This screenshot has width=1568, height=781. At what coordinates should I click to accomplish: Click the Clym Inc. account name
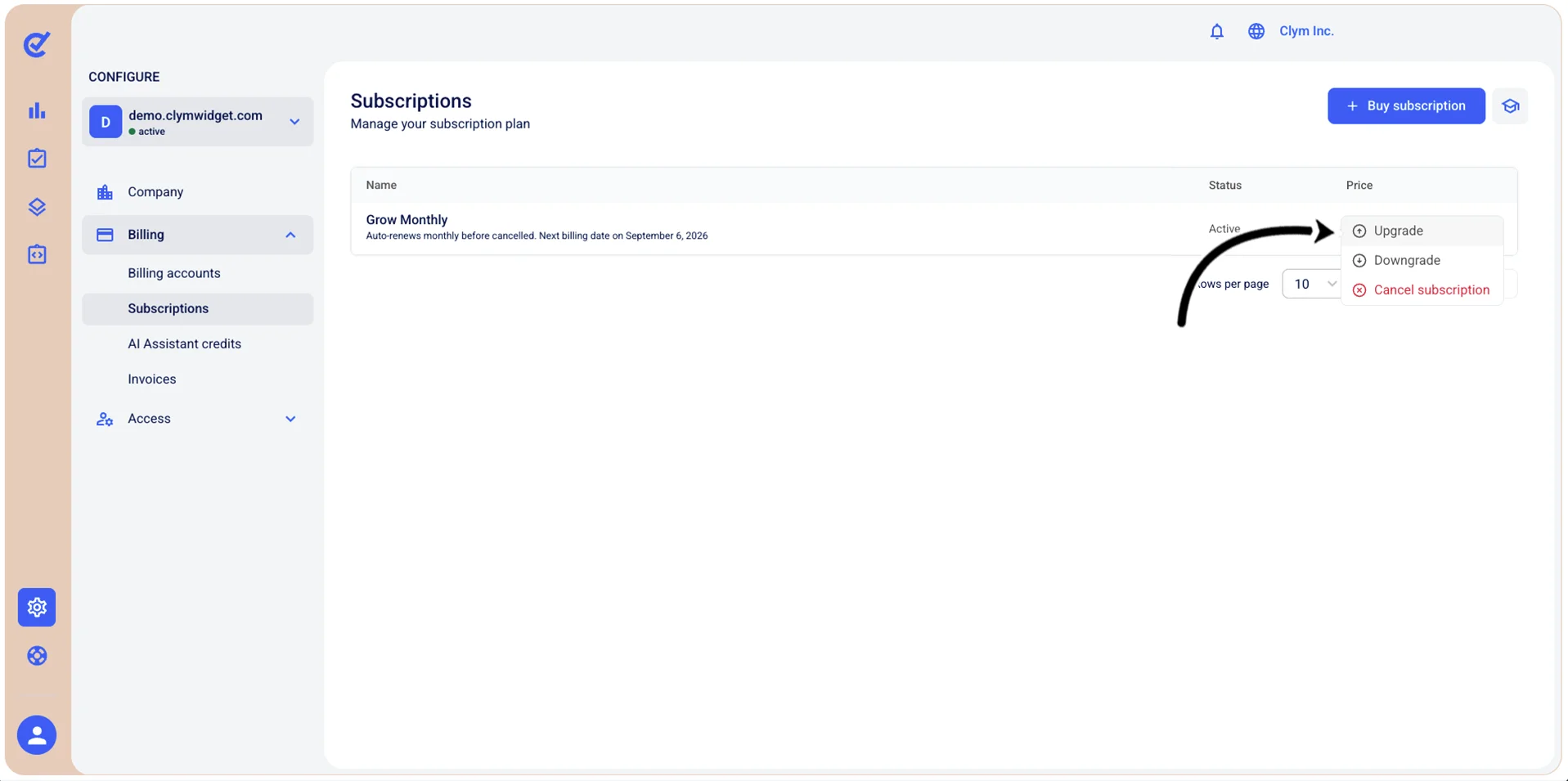click(x=1306, y=31)
